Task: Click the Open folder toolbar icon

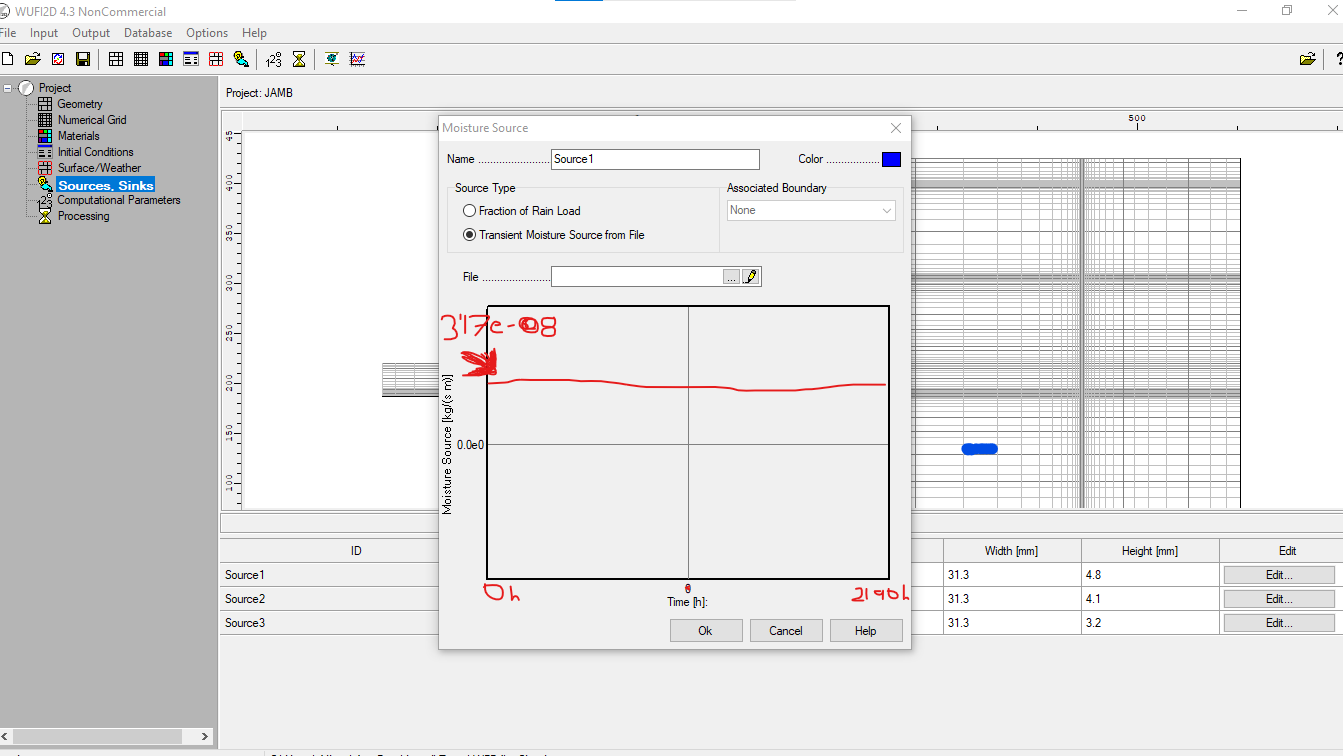Action: tap(33, 59)
